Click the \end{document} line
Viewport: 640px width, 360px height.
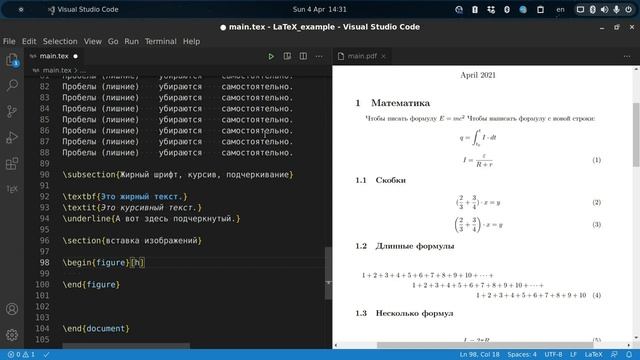(x=96, y=329)
